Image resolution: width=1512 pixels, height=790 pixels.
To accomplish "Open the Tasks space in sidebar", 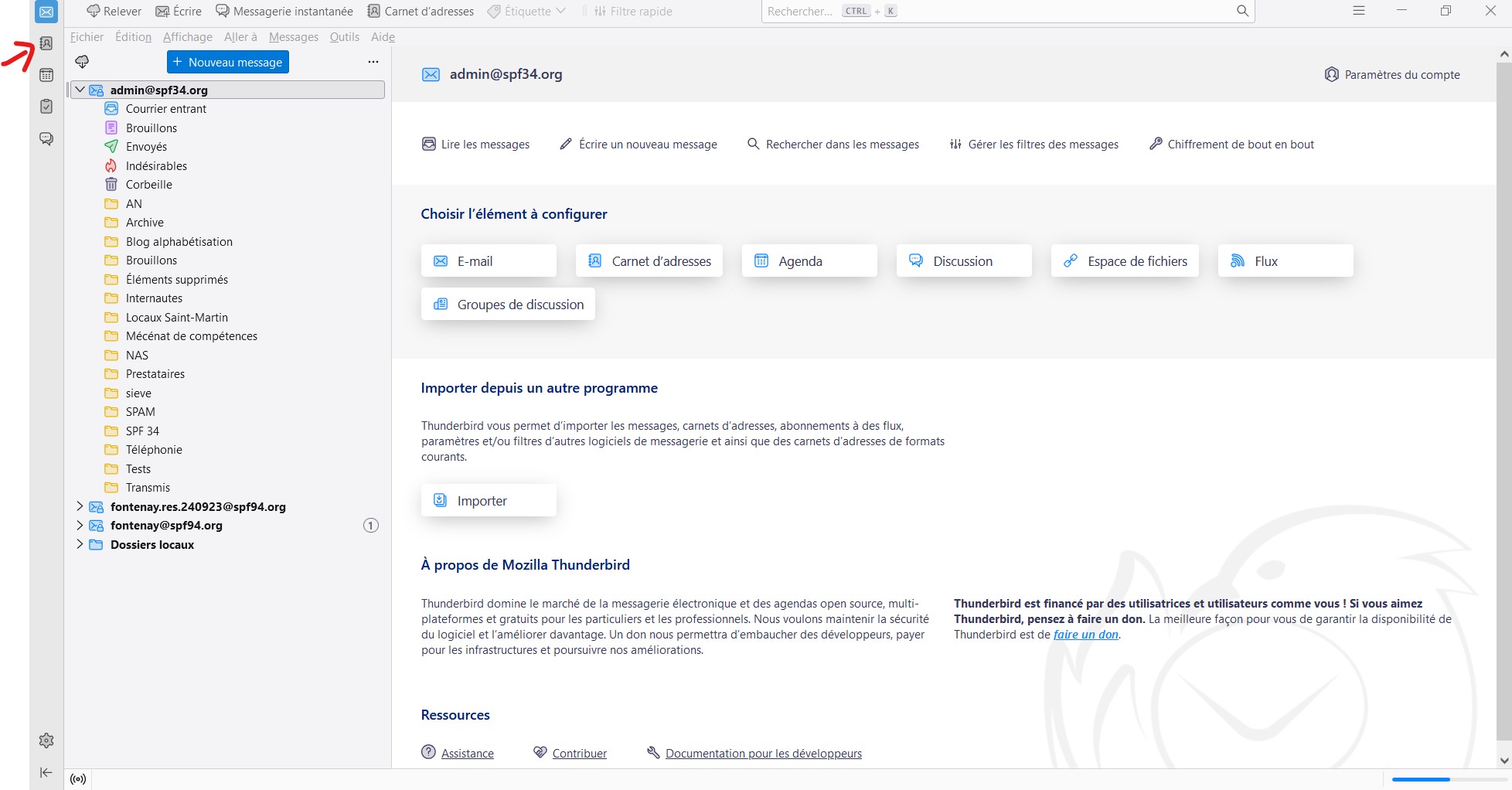I will (x=46, y=107).
